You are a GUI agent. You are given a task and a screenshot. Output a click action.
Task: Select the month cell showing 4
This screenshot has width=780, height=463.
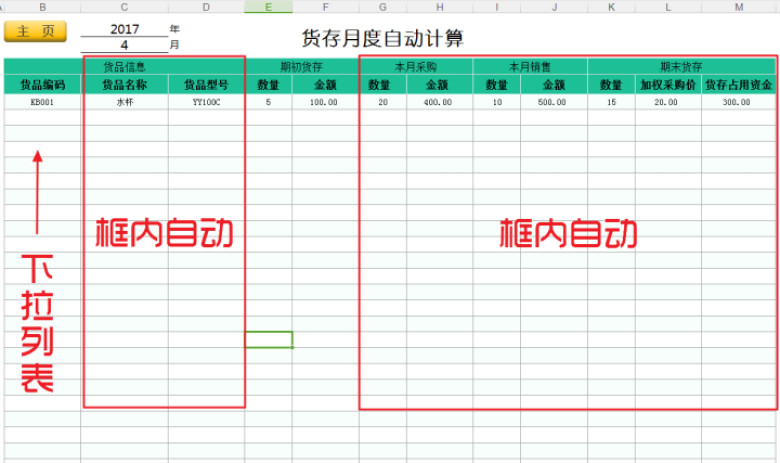pos(124,45)
